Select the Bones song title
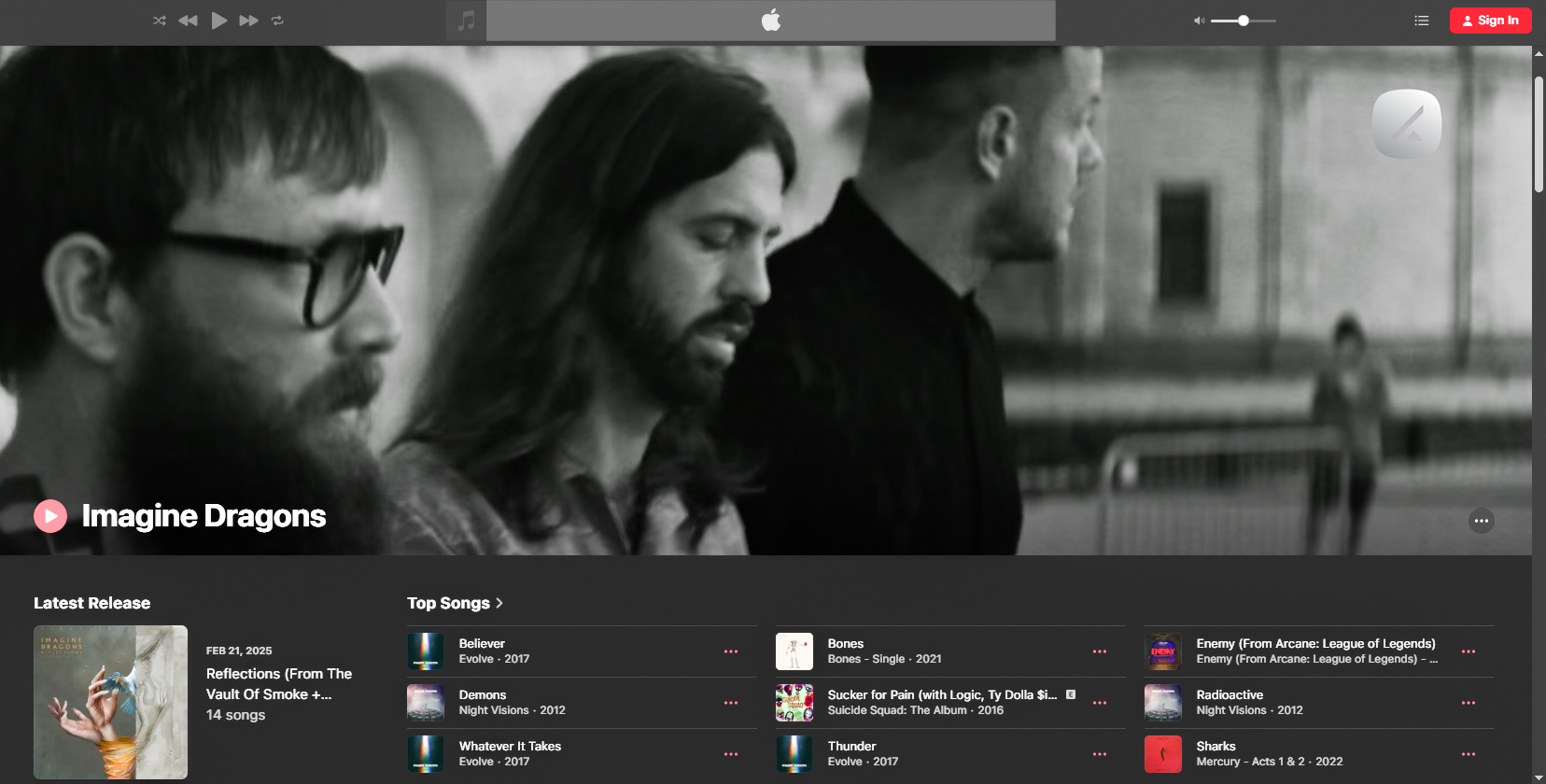 tap(846, 644)
